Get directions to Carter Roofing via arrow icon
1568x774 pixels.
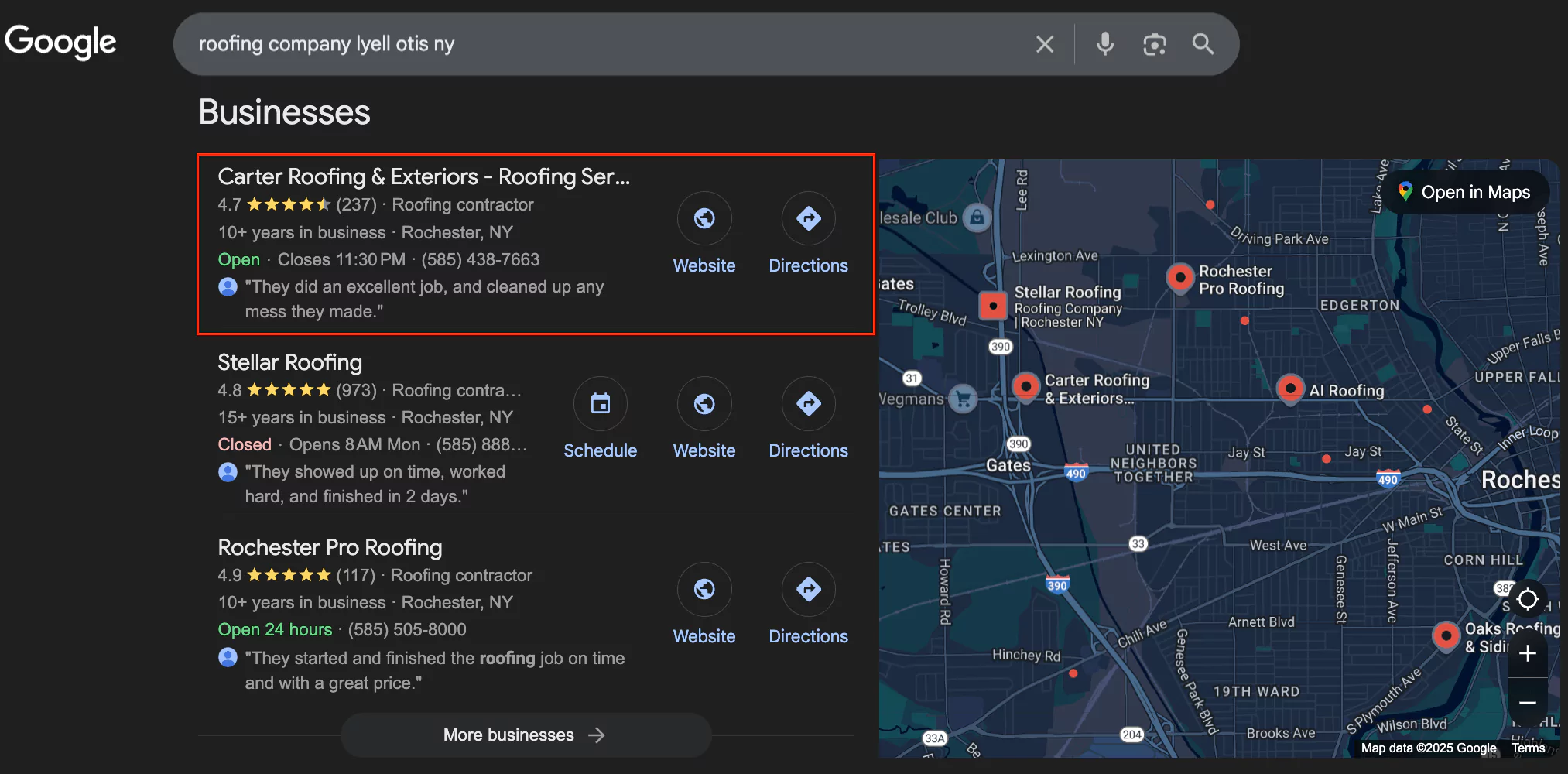(x=809, y=218)
